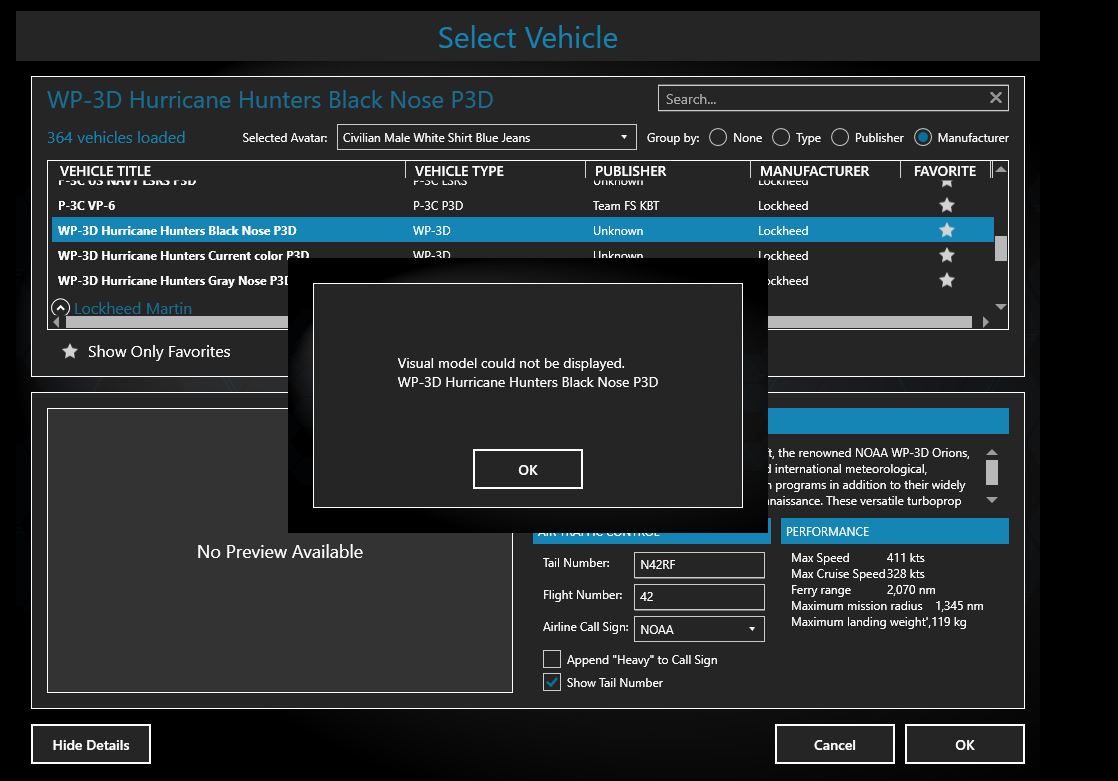1118x781 pixels.
Task: Toggle favorite star for WP-3D Black Nose row
Action: click(x=947, y=230)
